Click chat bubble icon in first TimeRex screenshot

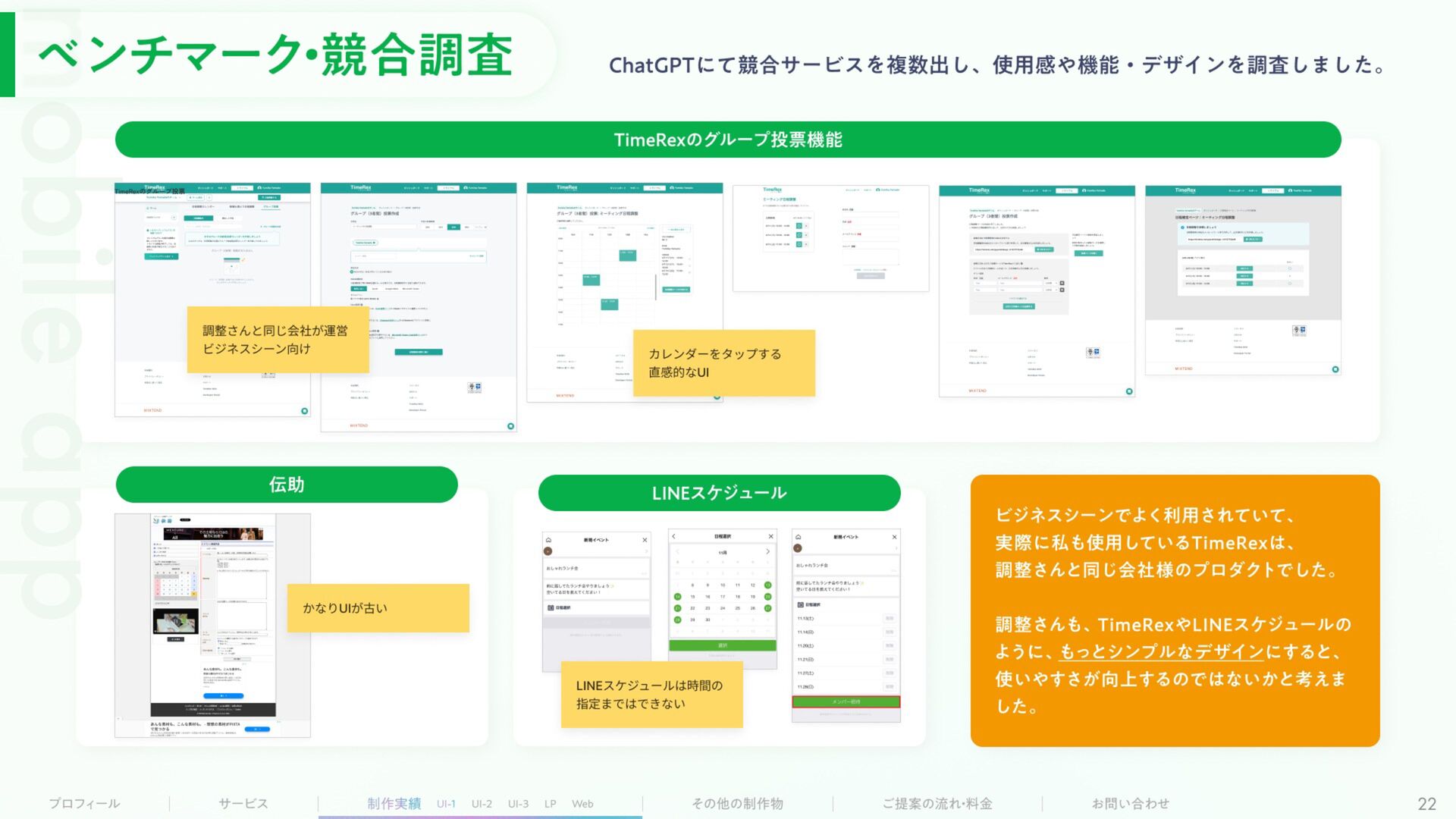click(x=304, y=411)
